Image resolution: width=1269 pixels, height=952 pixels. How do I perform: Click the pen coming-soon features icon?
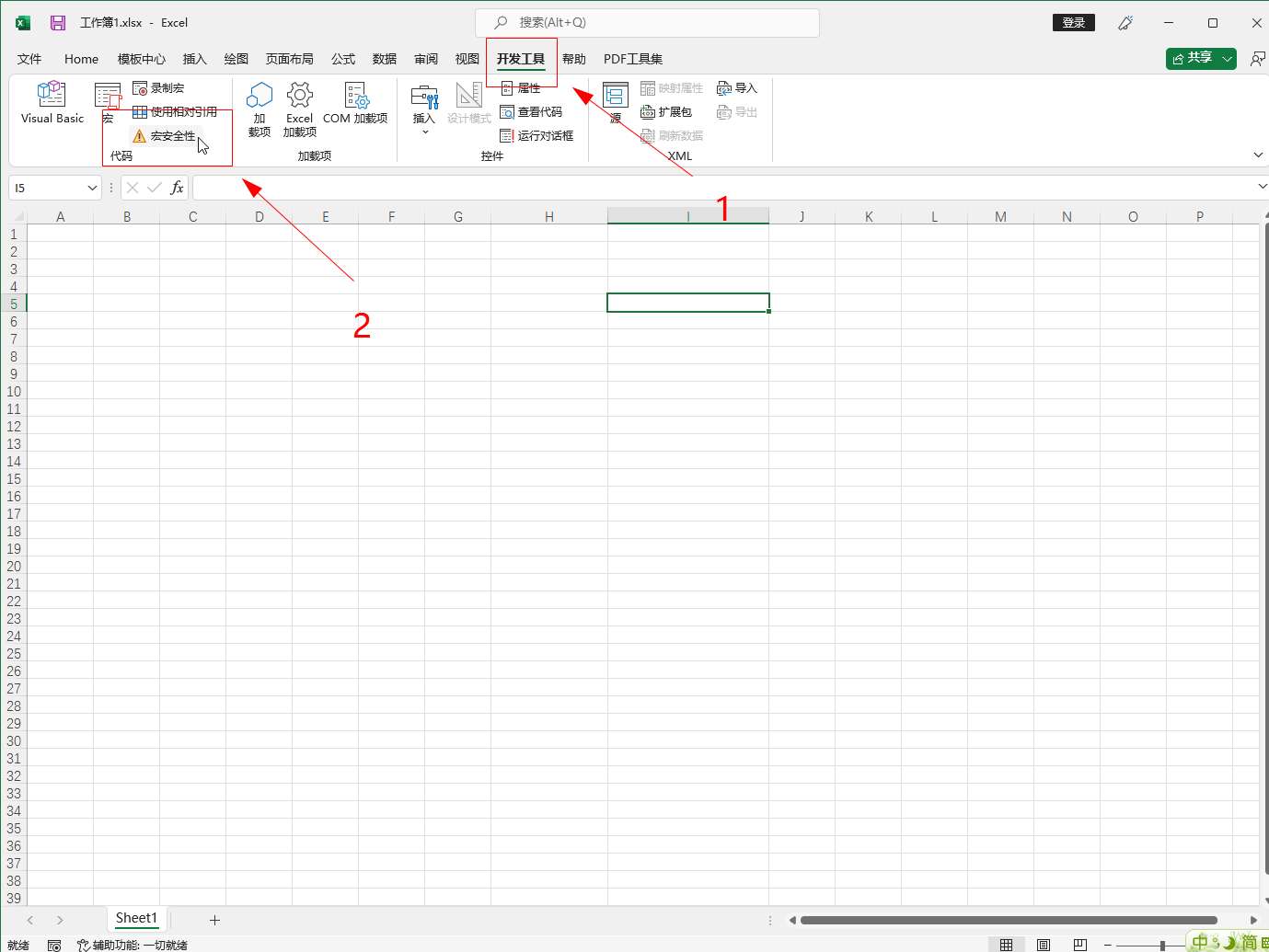point(1125,23)
